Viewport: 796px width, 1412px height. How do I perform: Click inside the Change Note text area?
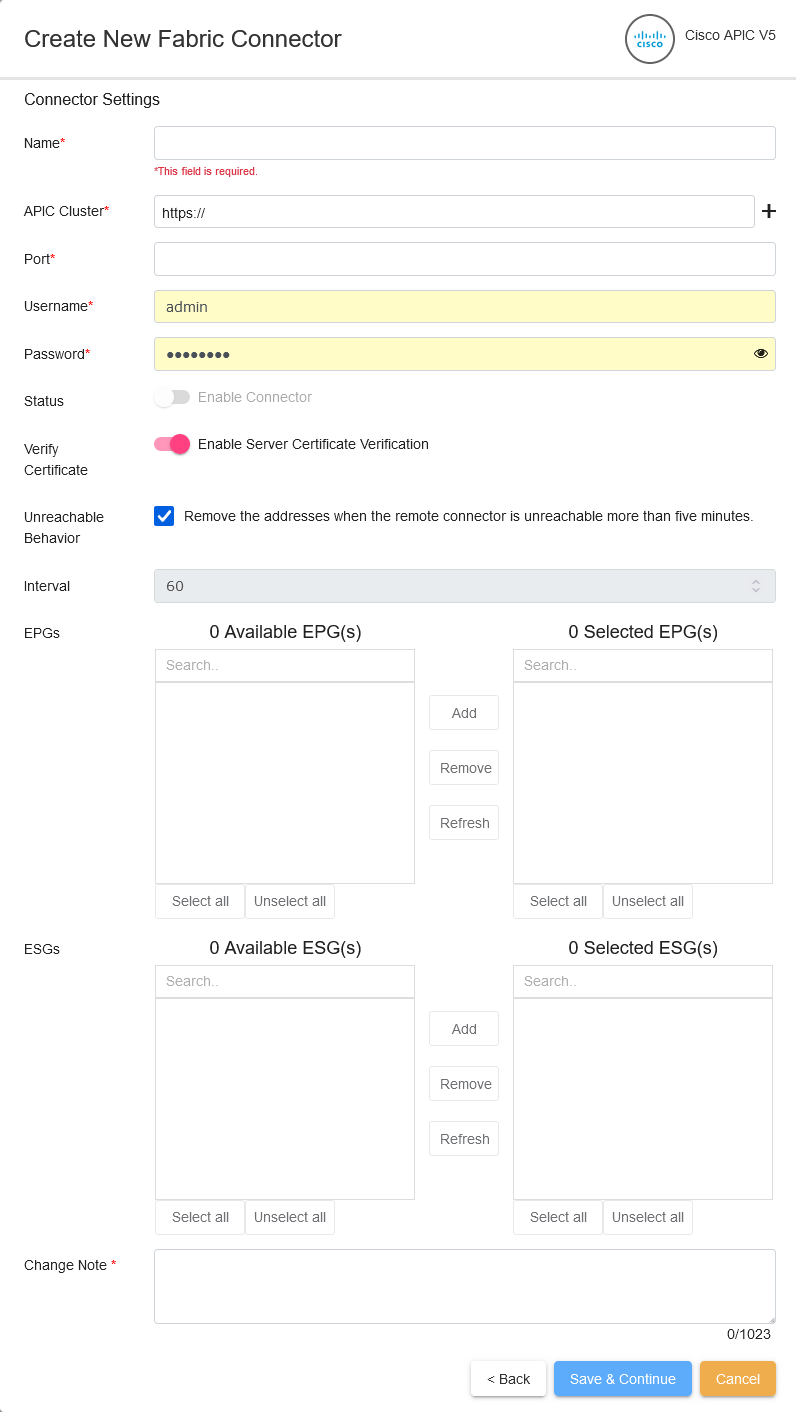click(x=464, y=1286)
